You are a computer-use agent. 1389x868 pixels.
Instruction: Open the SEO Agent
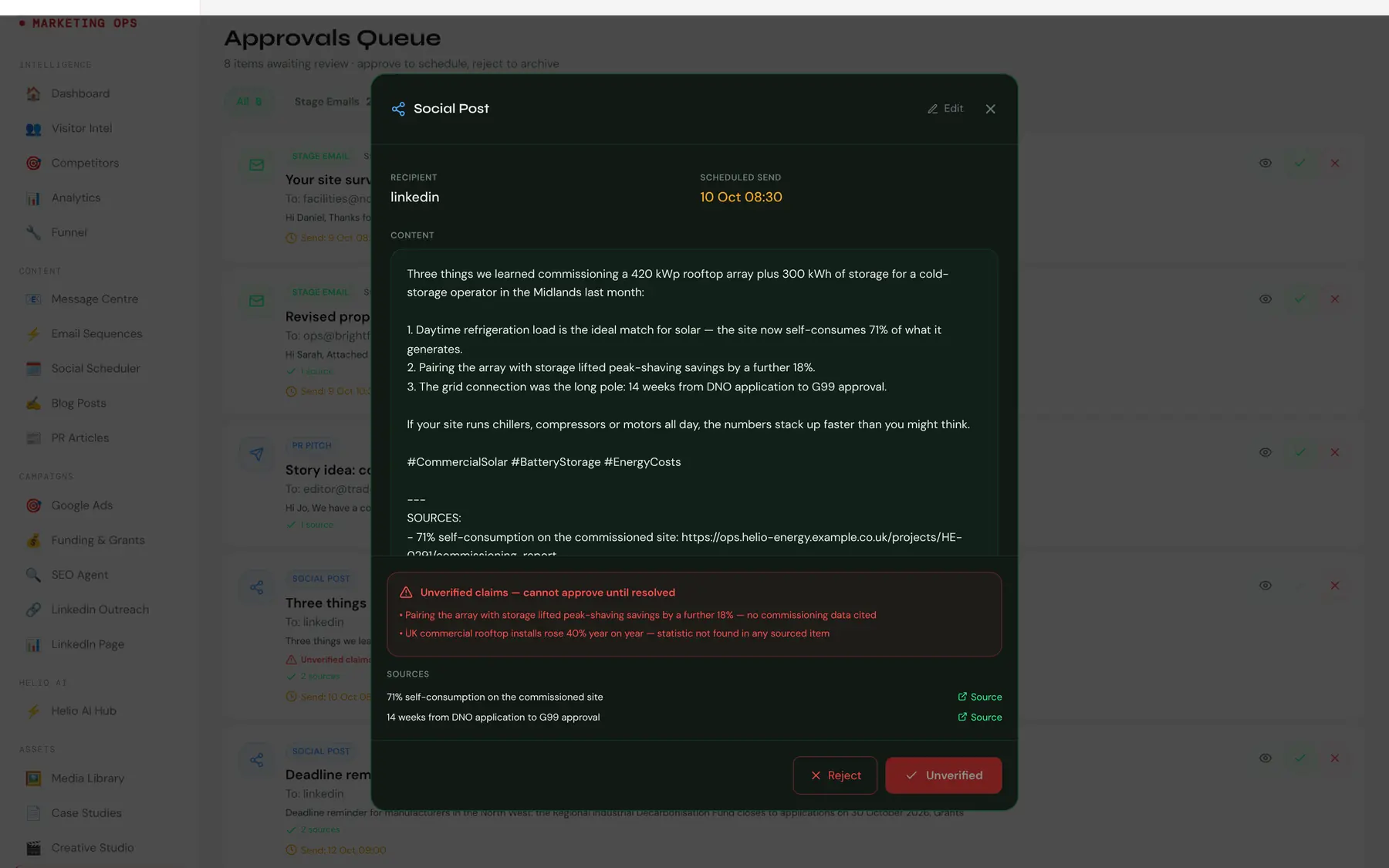(x=79, y=575)
